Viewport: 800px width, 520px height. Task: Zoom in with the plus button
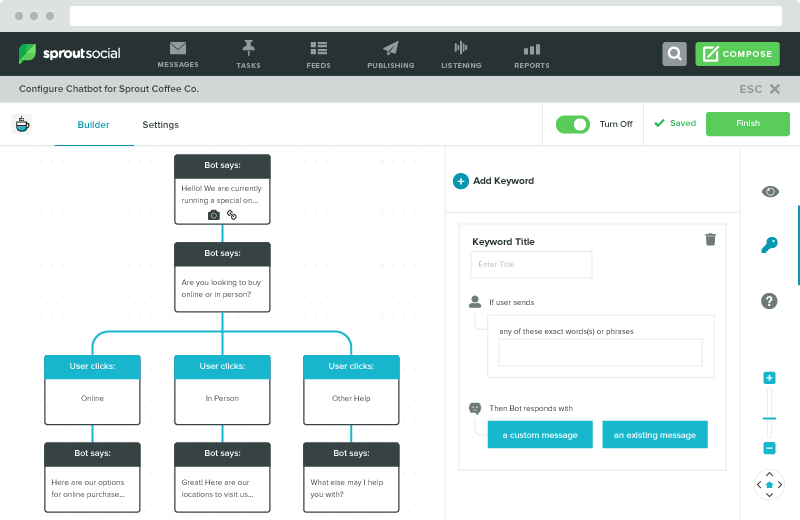[769, 378]
